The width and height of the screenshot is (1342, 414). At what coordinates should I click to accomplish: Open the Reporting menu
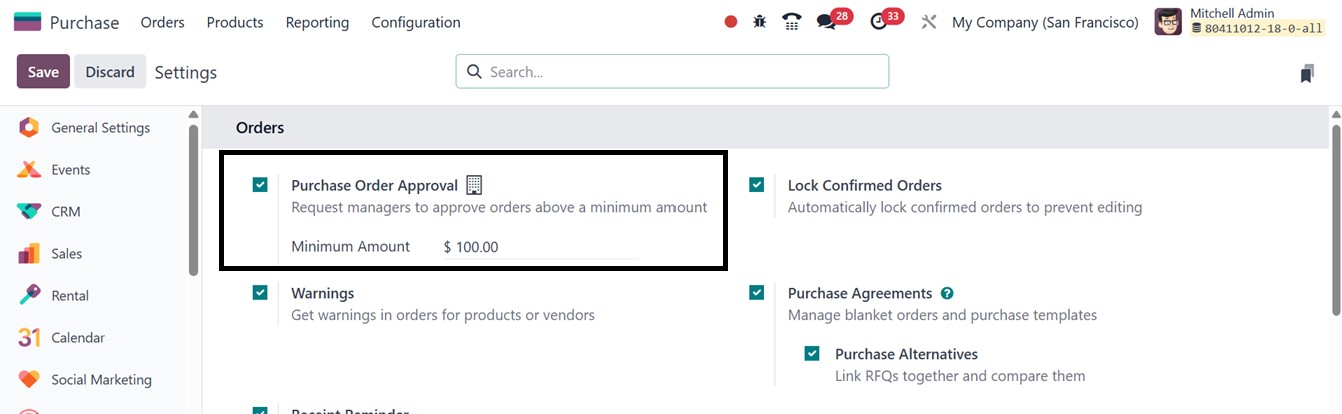point(317,22)
